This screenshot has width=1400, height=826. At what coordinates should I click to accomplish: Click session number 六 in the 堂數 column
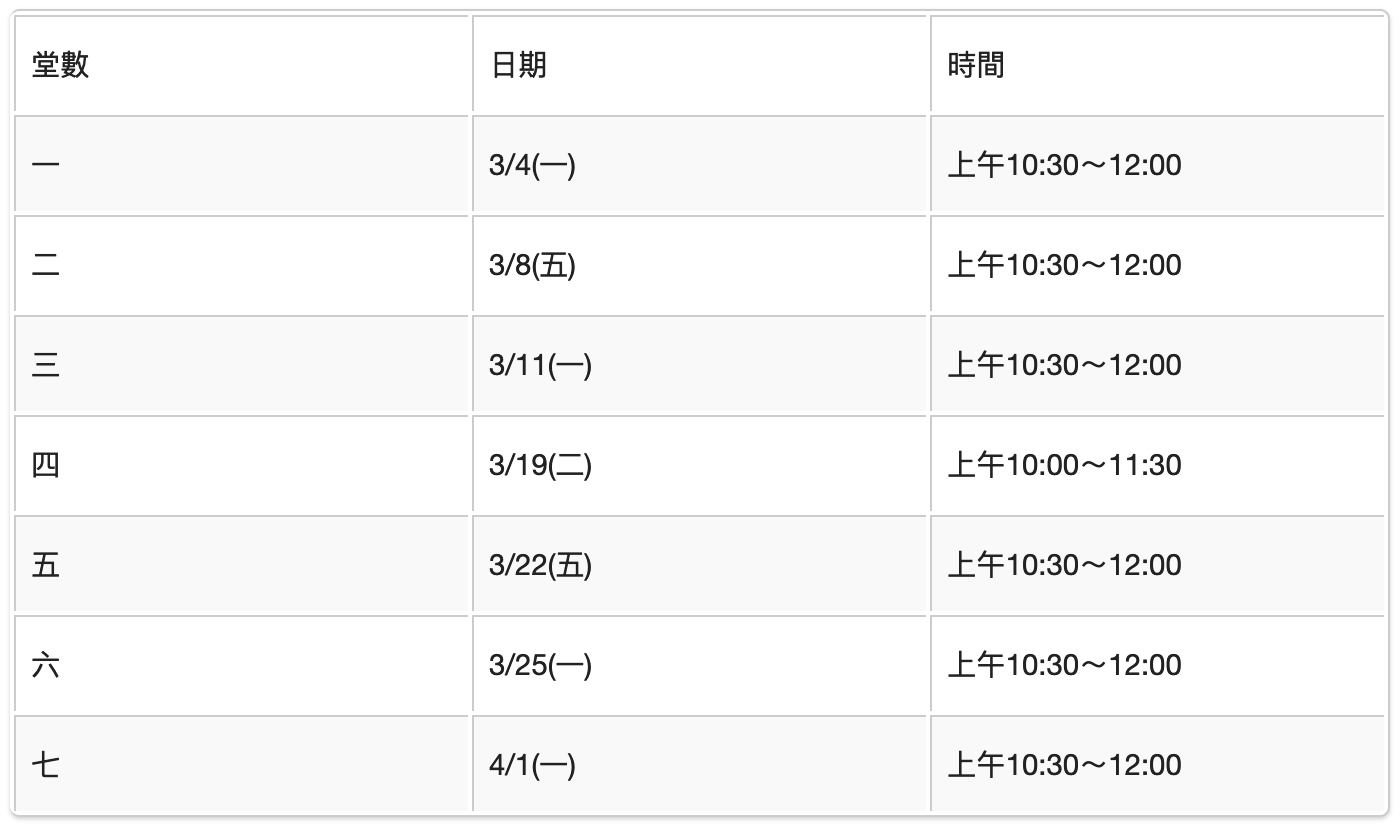[46, 665]
